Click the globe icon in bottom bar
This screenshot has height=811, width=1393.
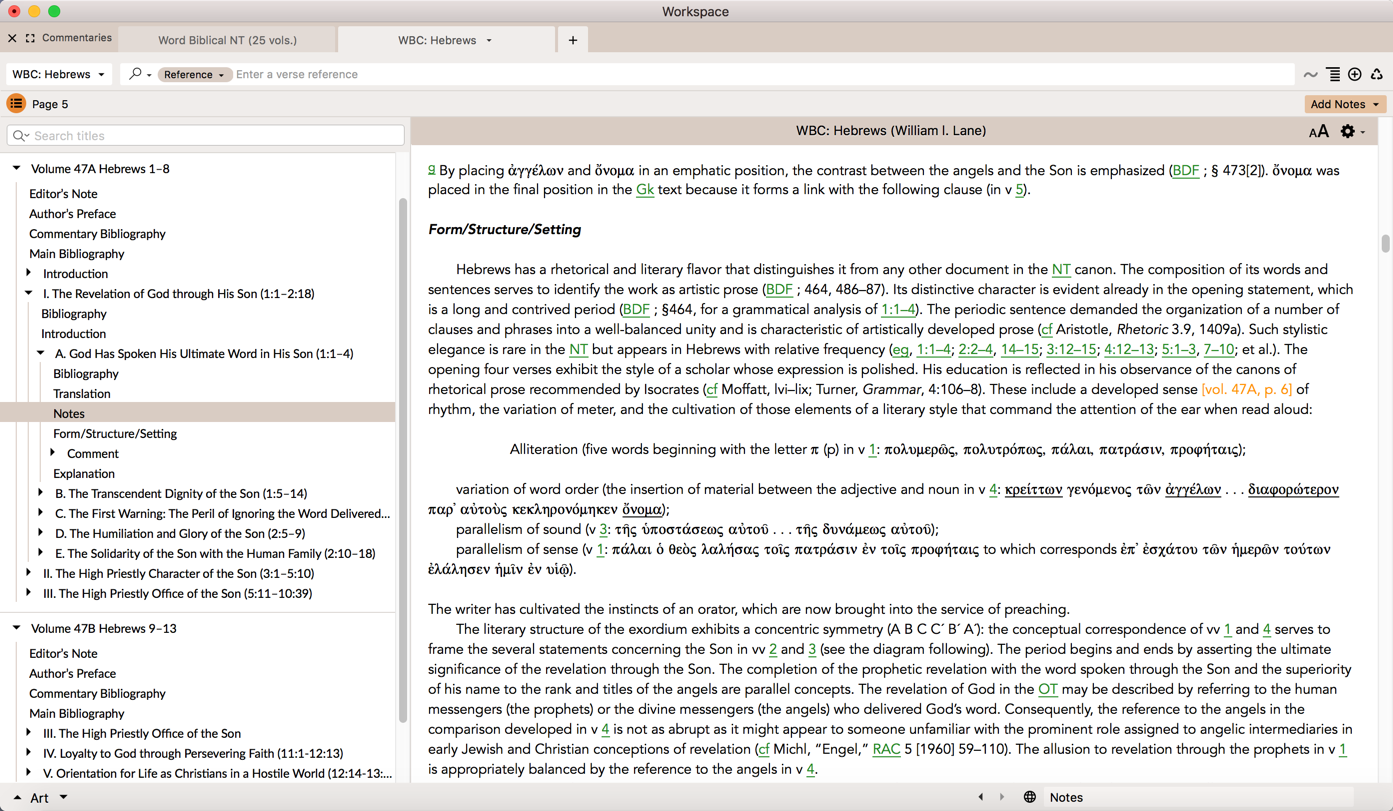[1029, 797]
